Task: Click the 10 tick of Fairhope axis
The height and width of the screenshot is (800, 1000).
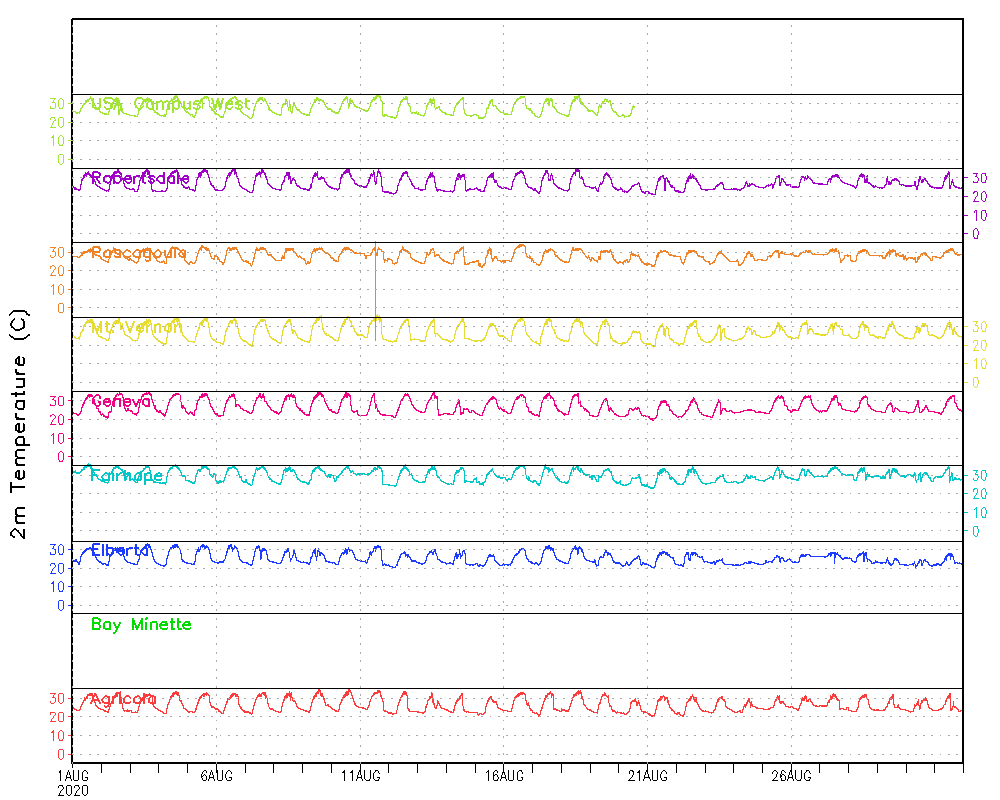Action: (980, 513)
